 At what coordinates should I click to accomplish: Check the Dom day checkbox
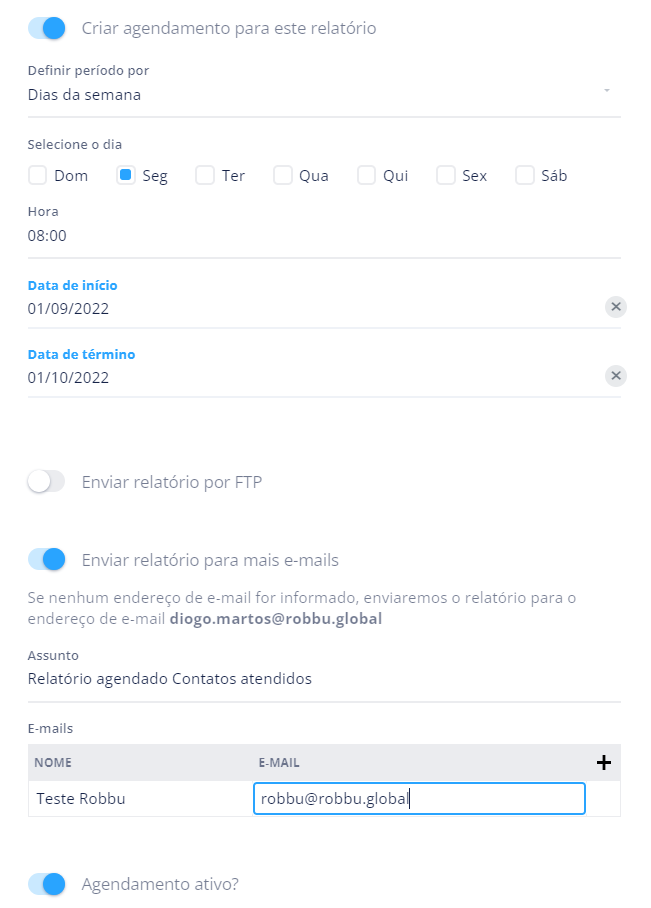click(x=38, y=176)
